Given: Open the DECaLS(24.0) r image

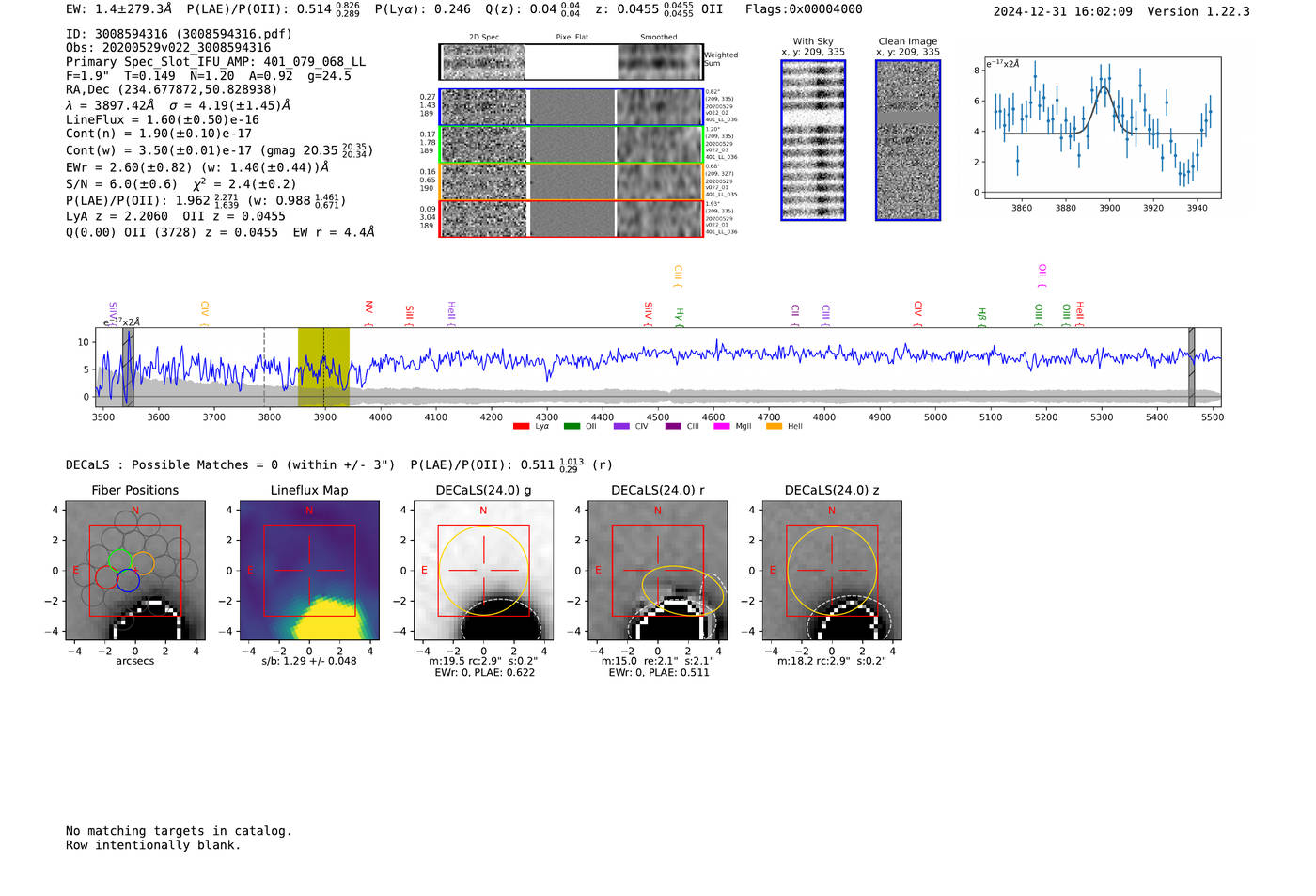Looking at the screenshot, I should [x=658, y=571].
